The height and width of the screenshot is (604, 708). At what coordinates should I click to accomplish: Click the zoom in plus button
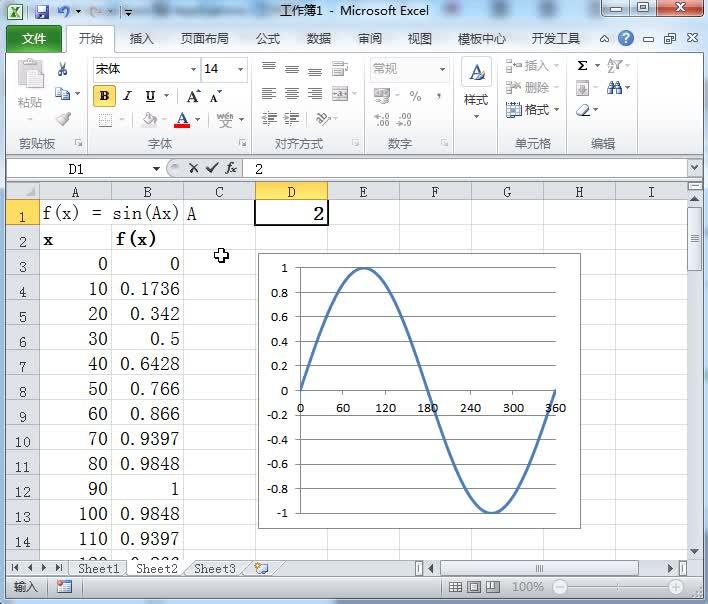(x=675, y=587)
